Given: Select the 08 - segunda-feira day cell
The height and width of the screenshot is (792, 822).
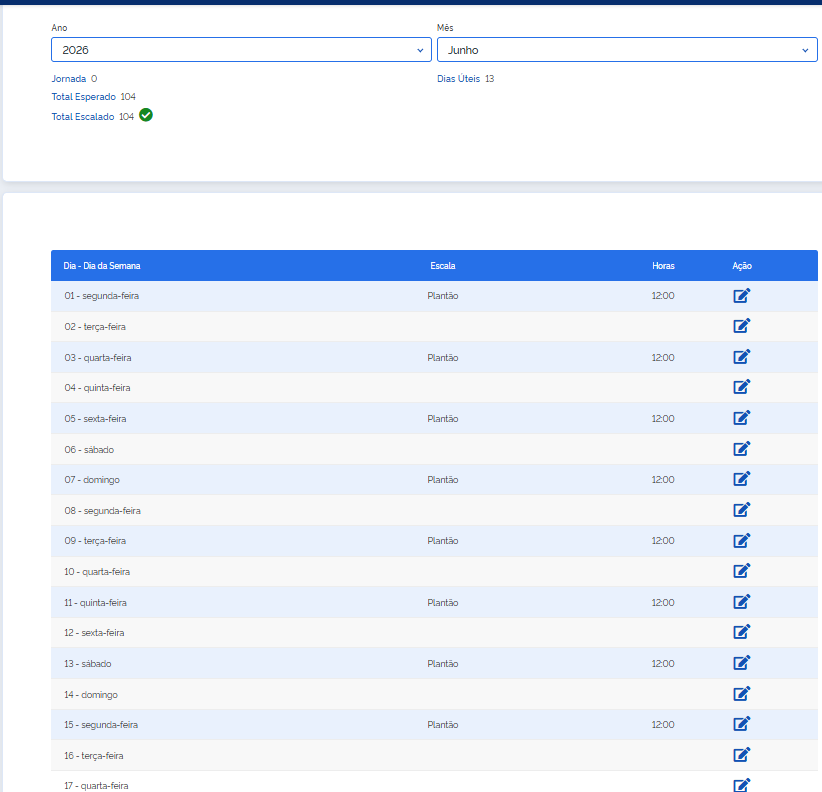Looking at the screenshot, I should point(102,511).
